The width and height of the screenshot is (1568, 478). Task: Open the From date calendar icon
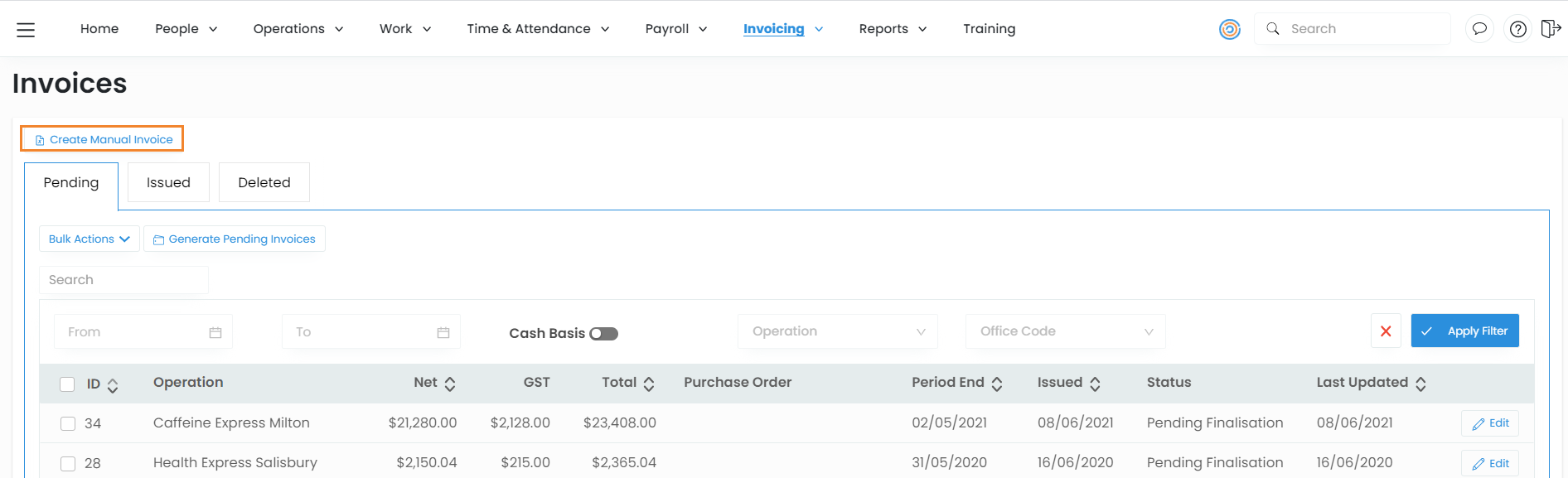coord(215,332)
